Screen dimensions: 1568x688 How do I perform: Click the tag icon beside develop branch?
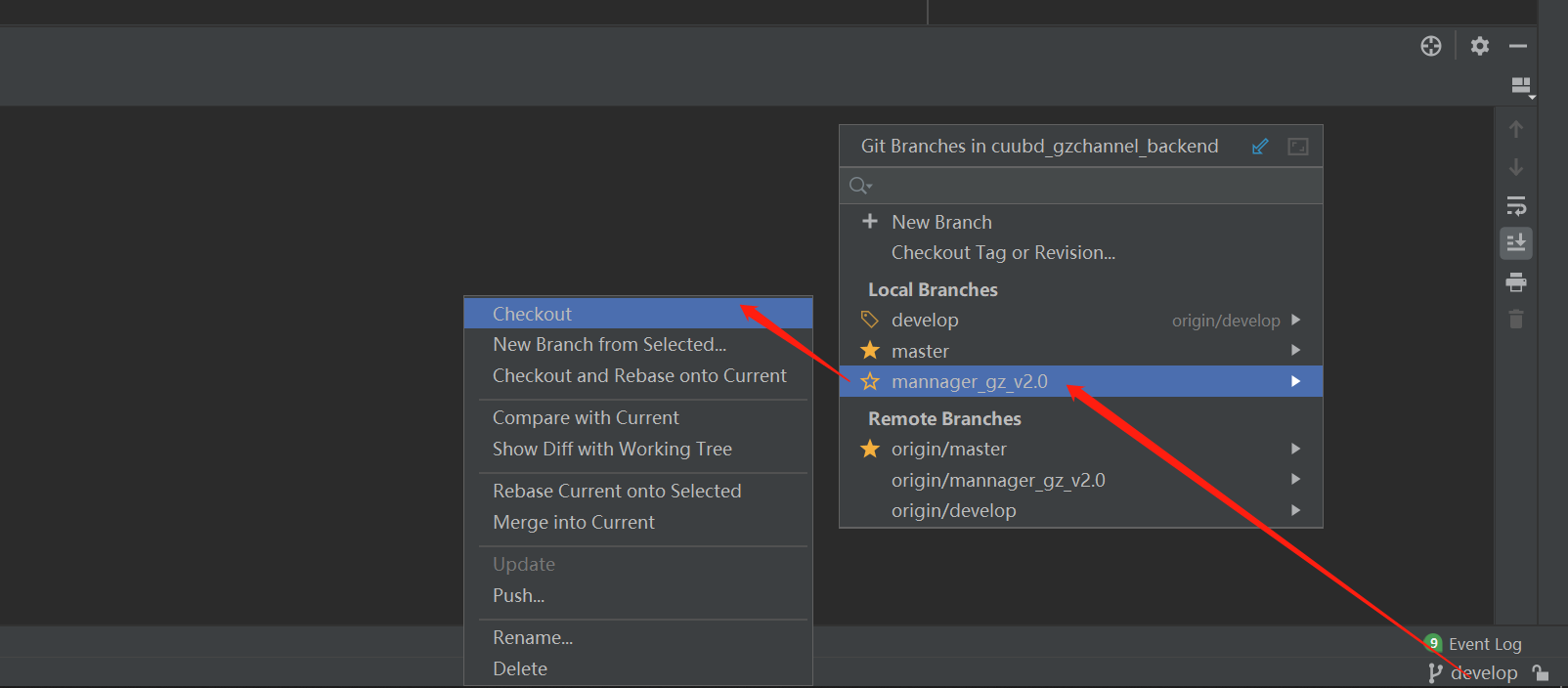tap(869, 320)
